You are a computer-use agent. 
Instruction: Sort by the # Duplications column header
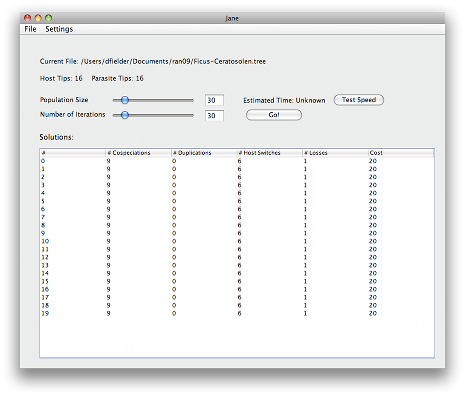click(204, 153)
